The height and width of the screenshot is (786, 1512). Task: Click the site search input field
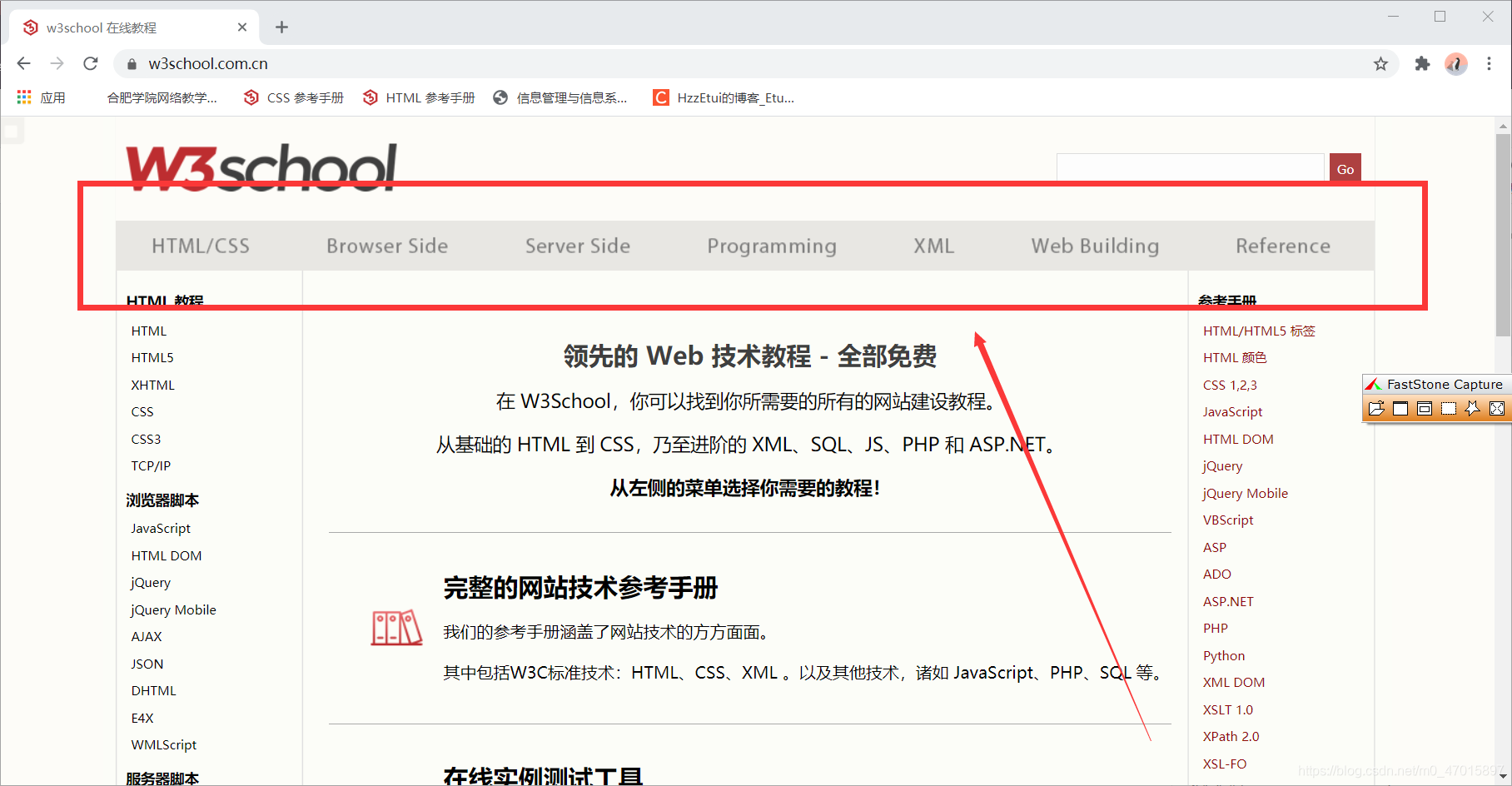(1191, 167)
